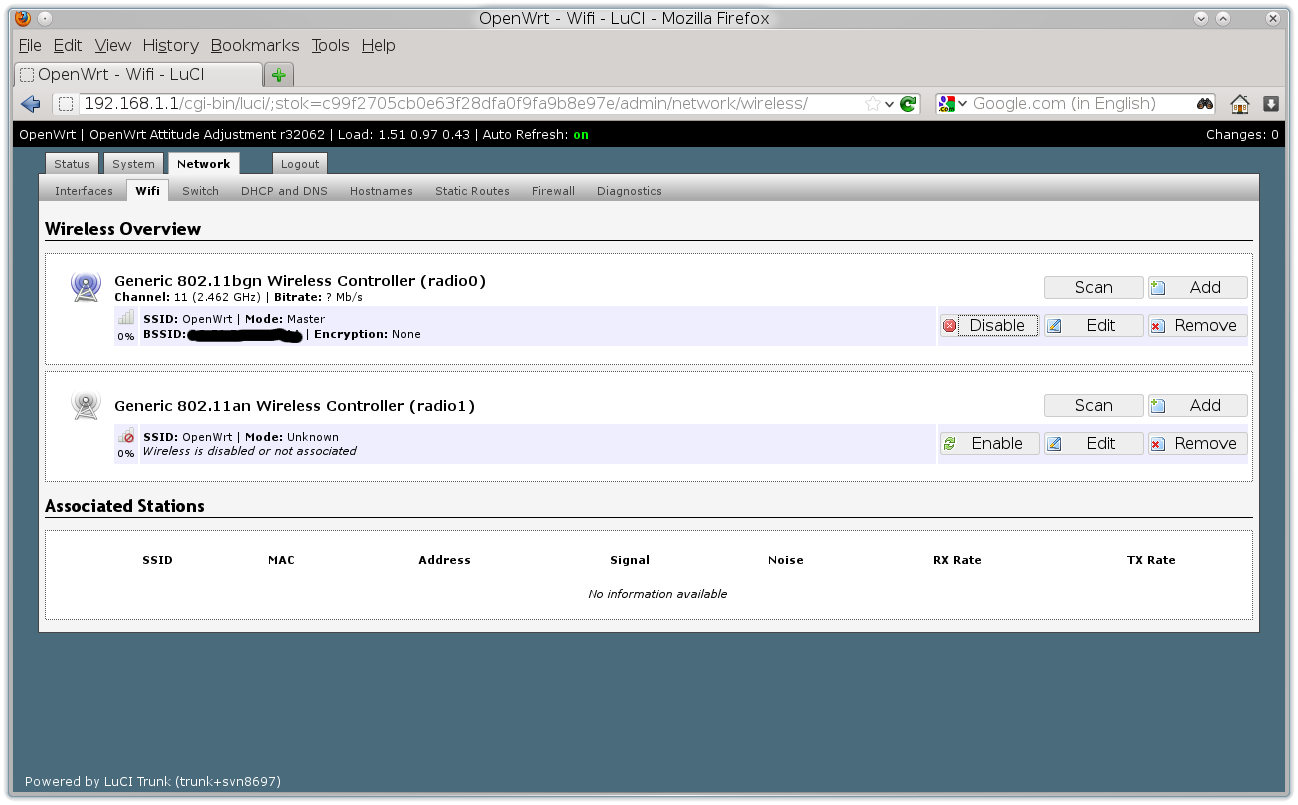Select the Wifi subtab
Screen dimensions: 1298x805
click(x=148, y=191)
